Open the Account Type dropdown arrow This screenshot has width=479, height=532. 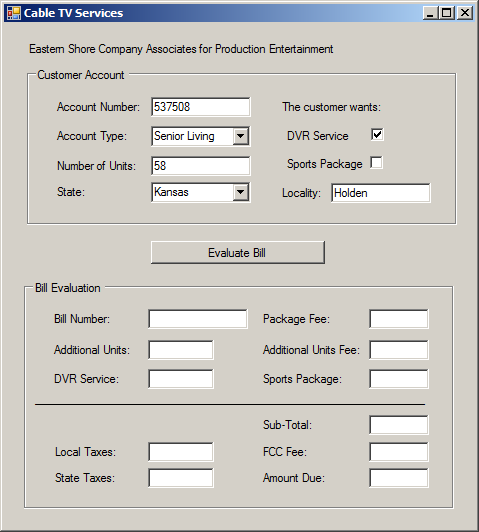click(241, 136)
